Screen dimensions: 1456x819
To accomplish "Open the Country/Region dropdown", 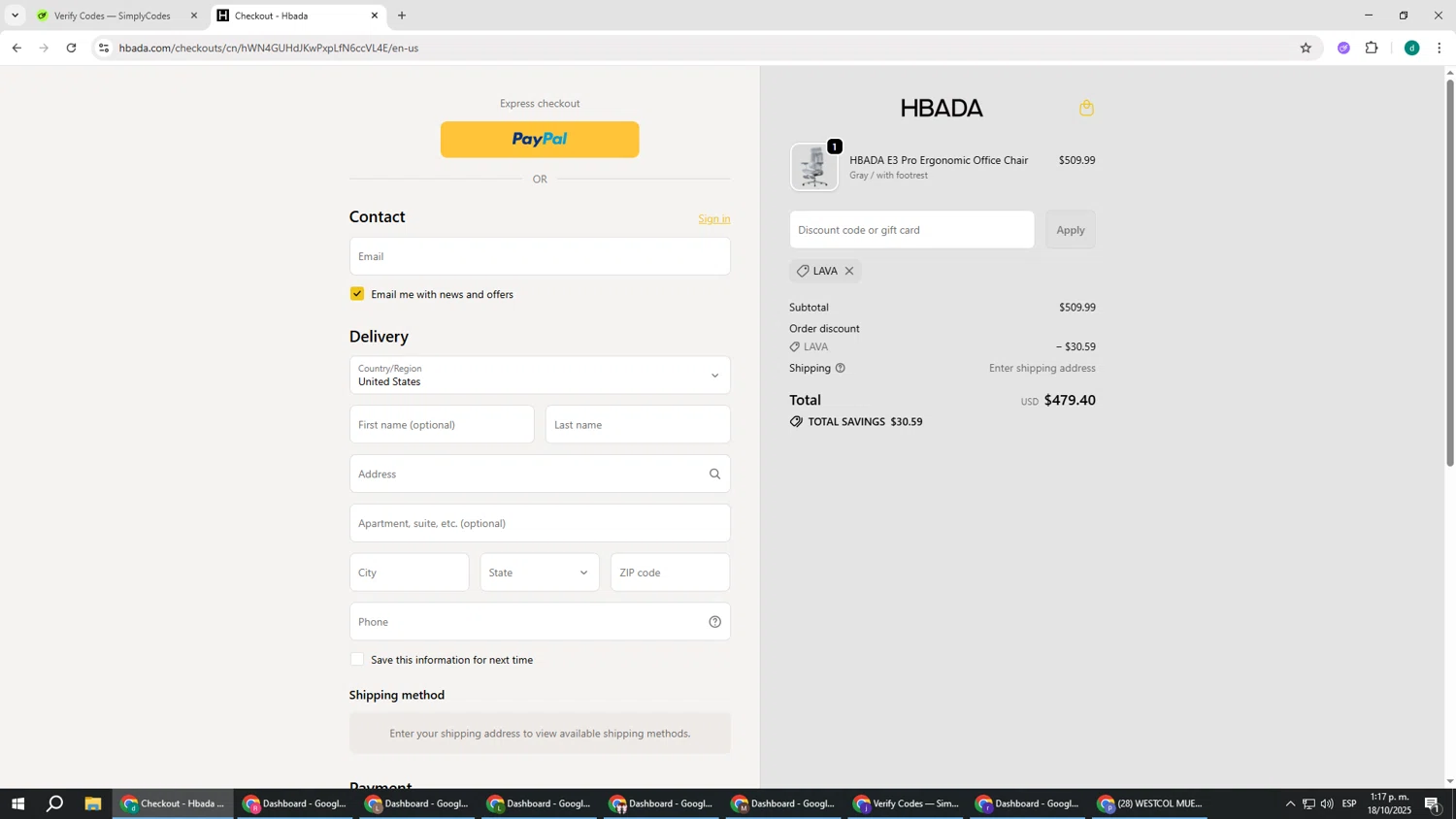I will click(540, 376).
